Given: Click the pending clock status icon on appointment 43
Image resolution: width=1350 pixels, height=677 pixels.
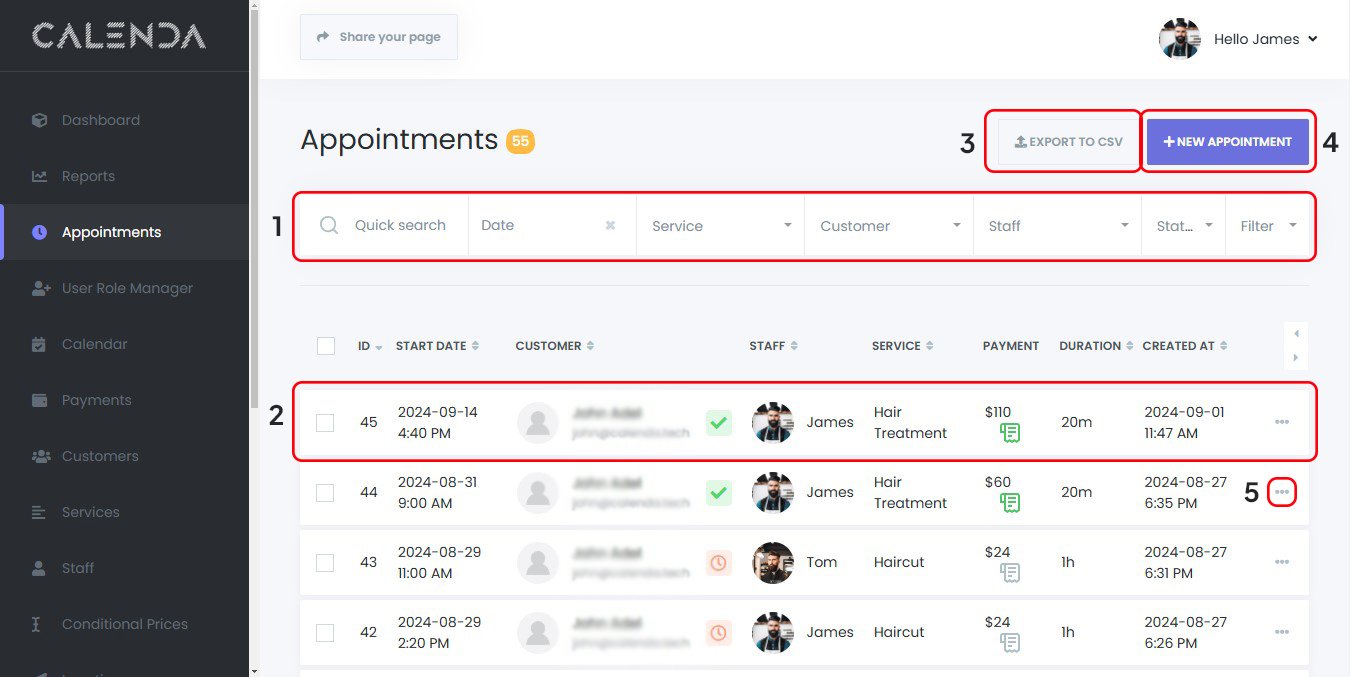Looking at the screenshot, I should tap(718, 563).
